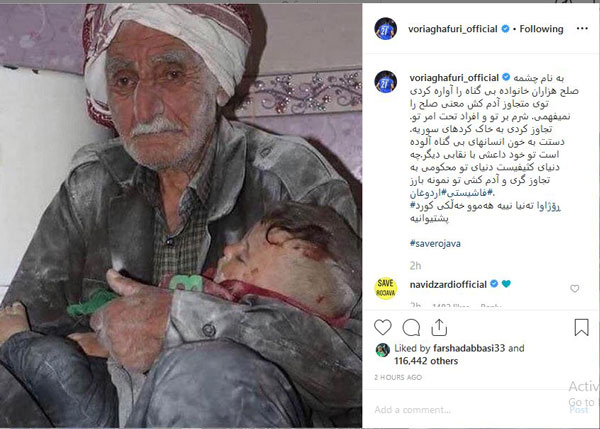
Task: Click the verified badge beside header username
Action: tap(505, 29)
